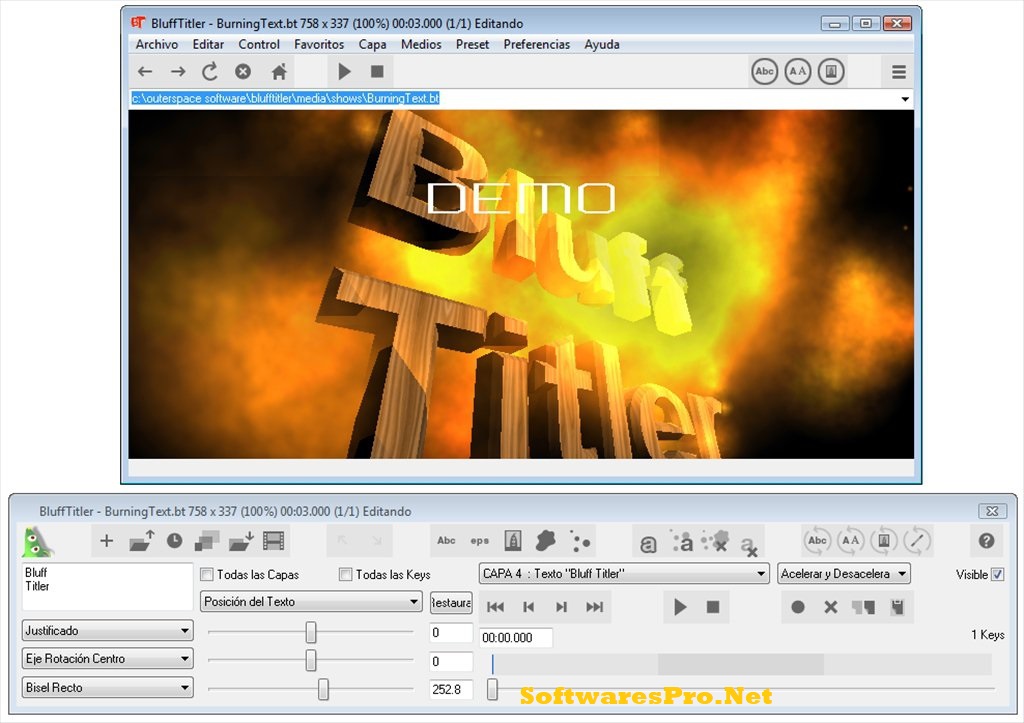Click the clock history icon

pos(176,540)
